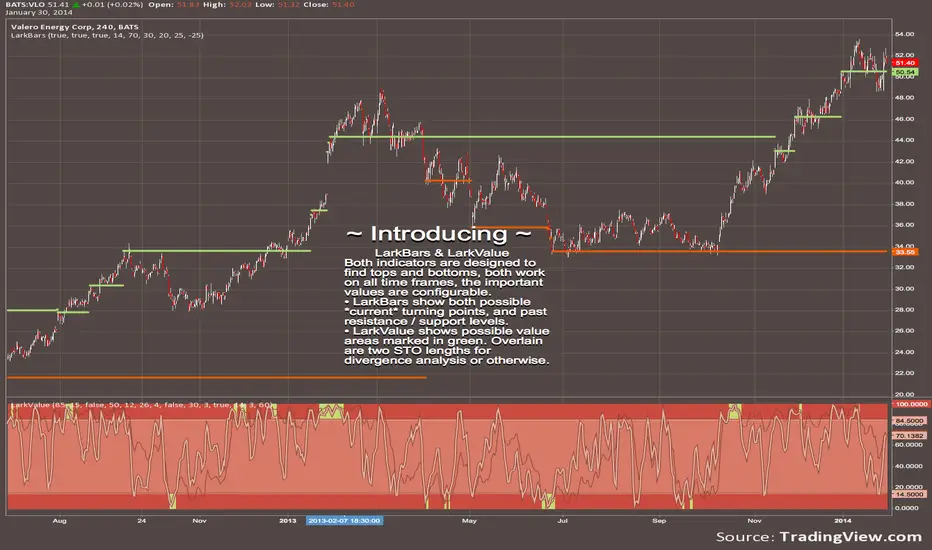932x550 pixels.
Task: Click the orange 33.55 support price label
Action: tap(905, 252)
